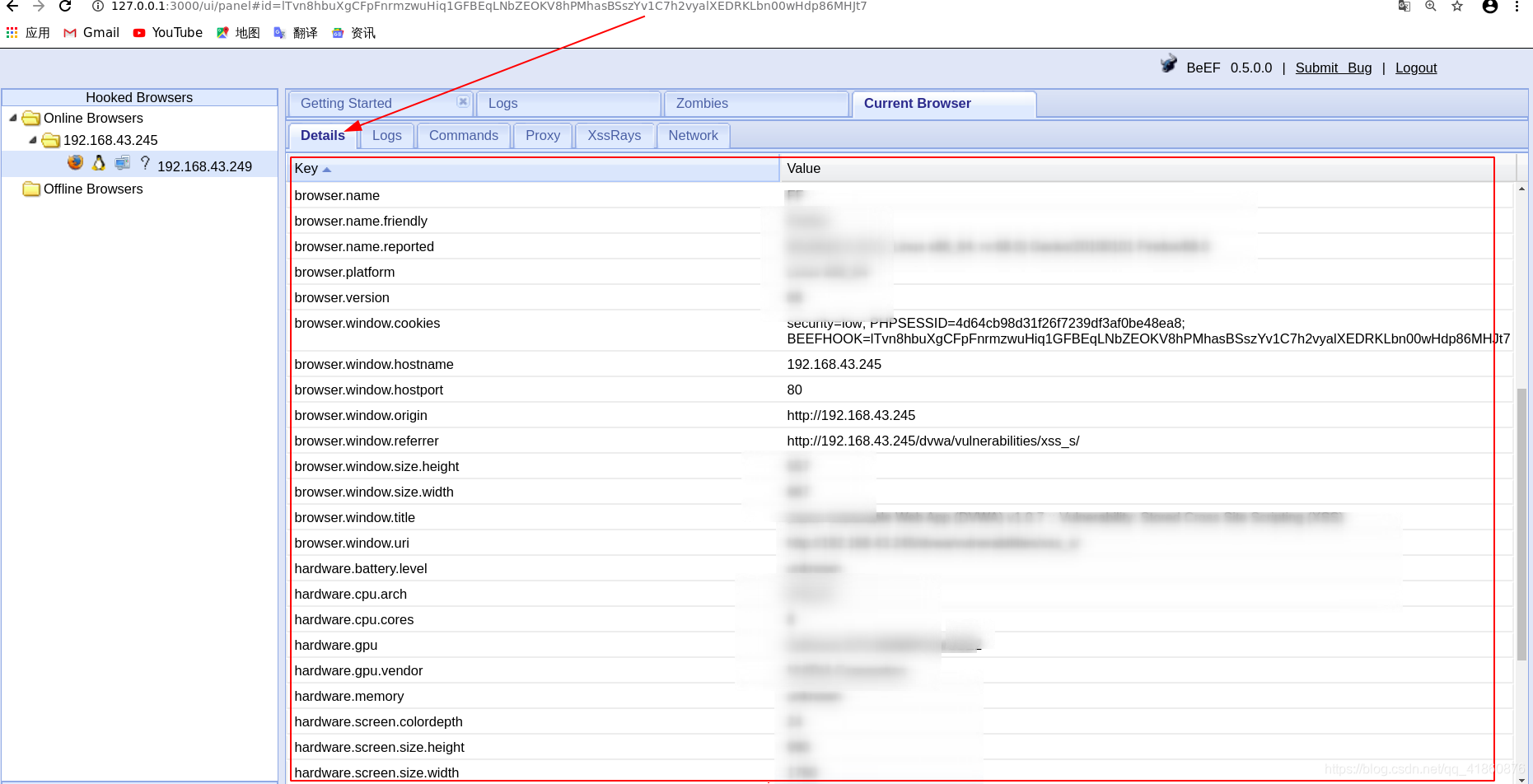The image size is (1533, 784).
Task: Click the BeEF logo icon
Action: pos(1169,64)
